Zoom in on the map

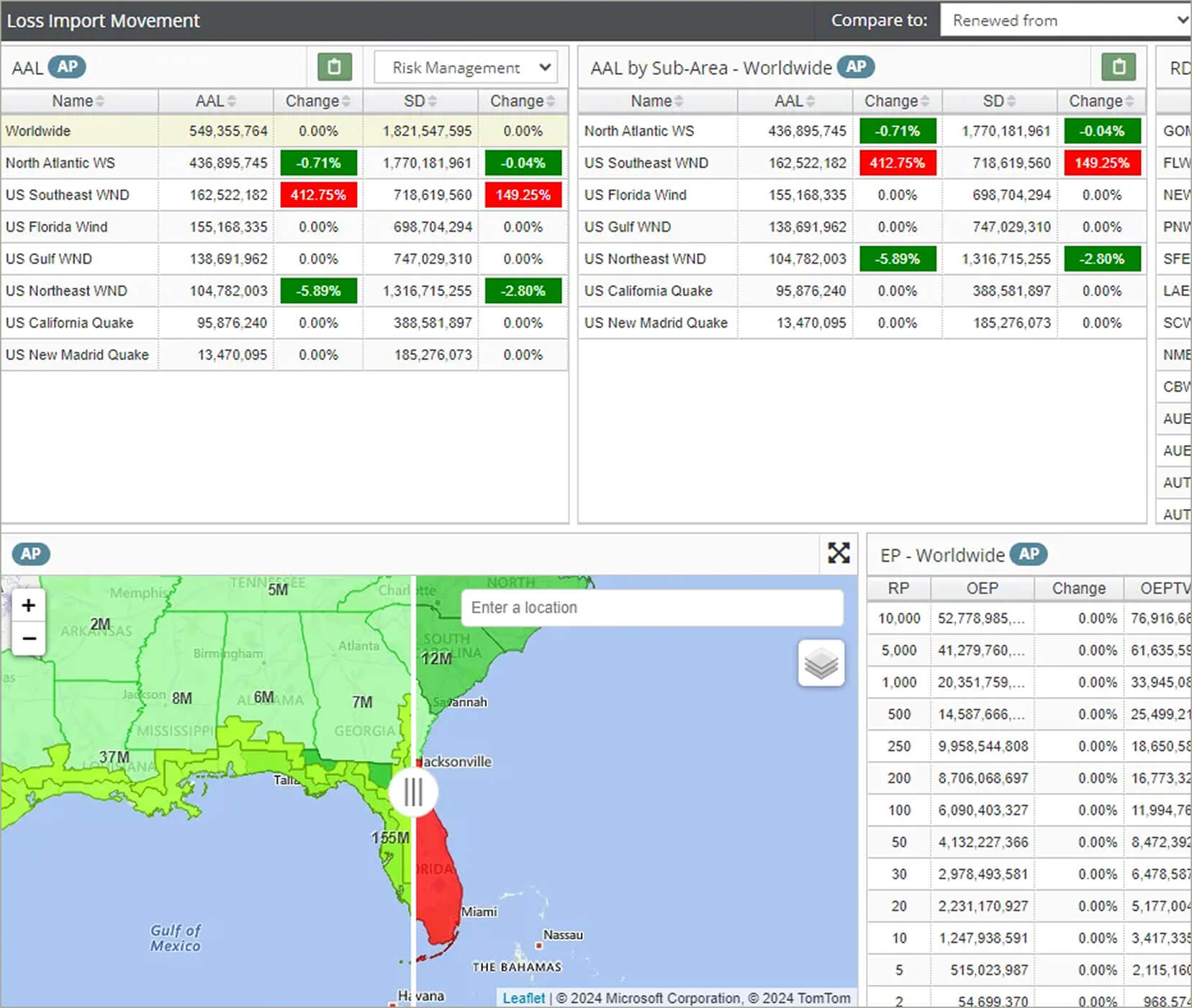pos(29,606)
